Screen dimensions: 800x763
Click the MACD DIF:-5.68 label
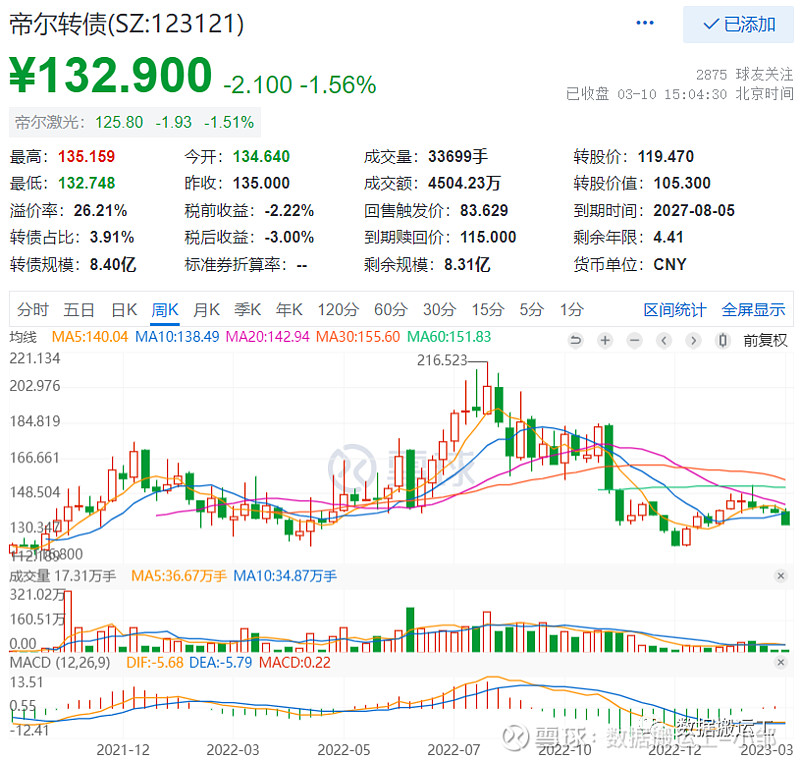[155, 662]
